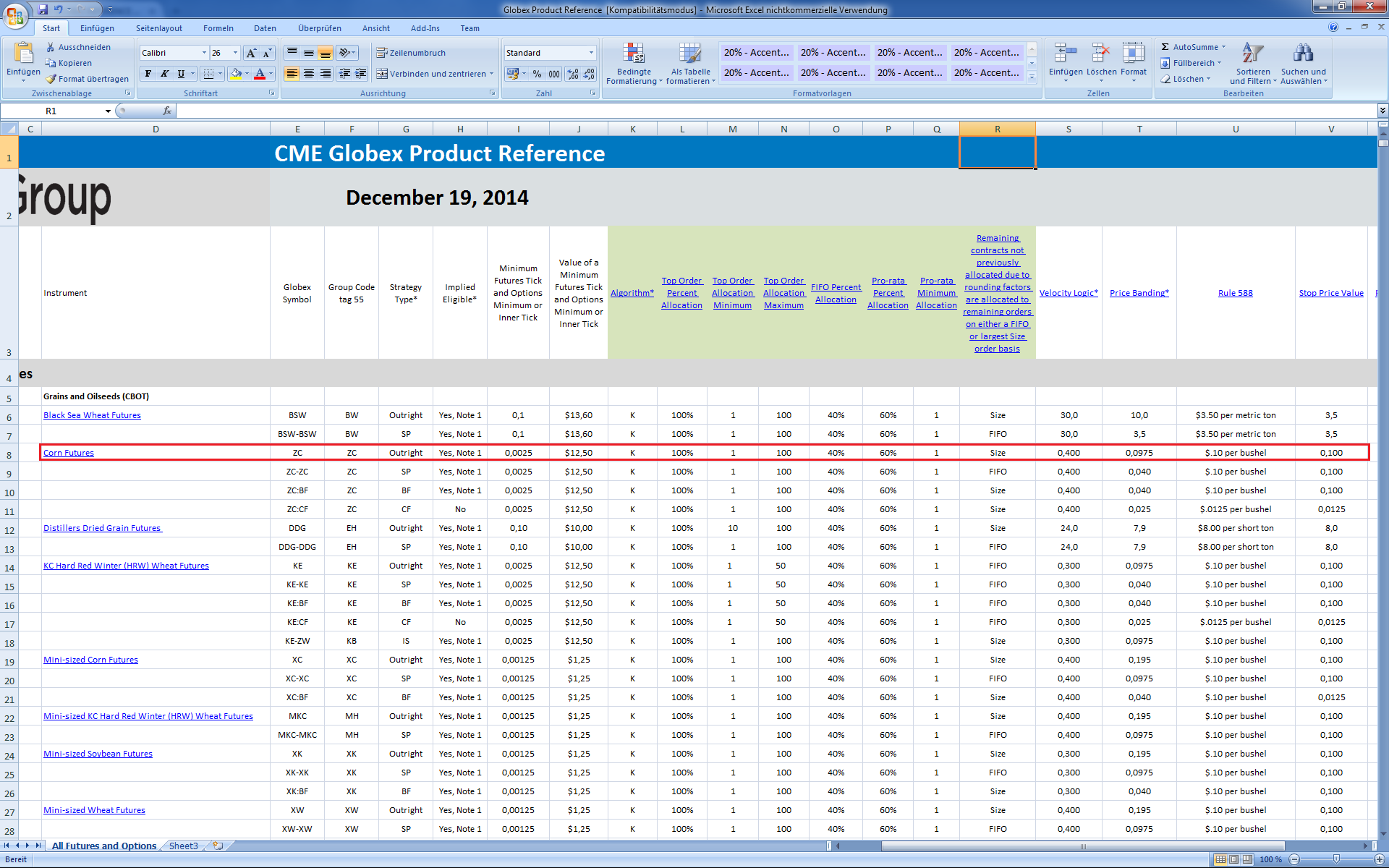The width and height of the screenshot is (1389, 868).
Task: Switch to the Sheet3 worksheet tab
Action: coord(184,846)
